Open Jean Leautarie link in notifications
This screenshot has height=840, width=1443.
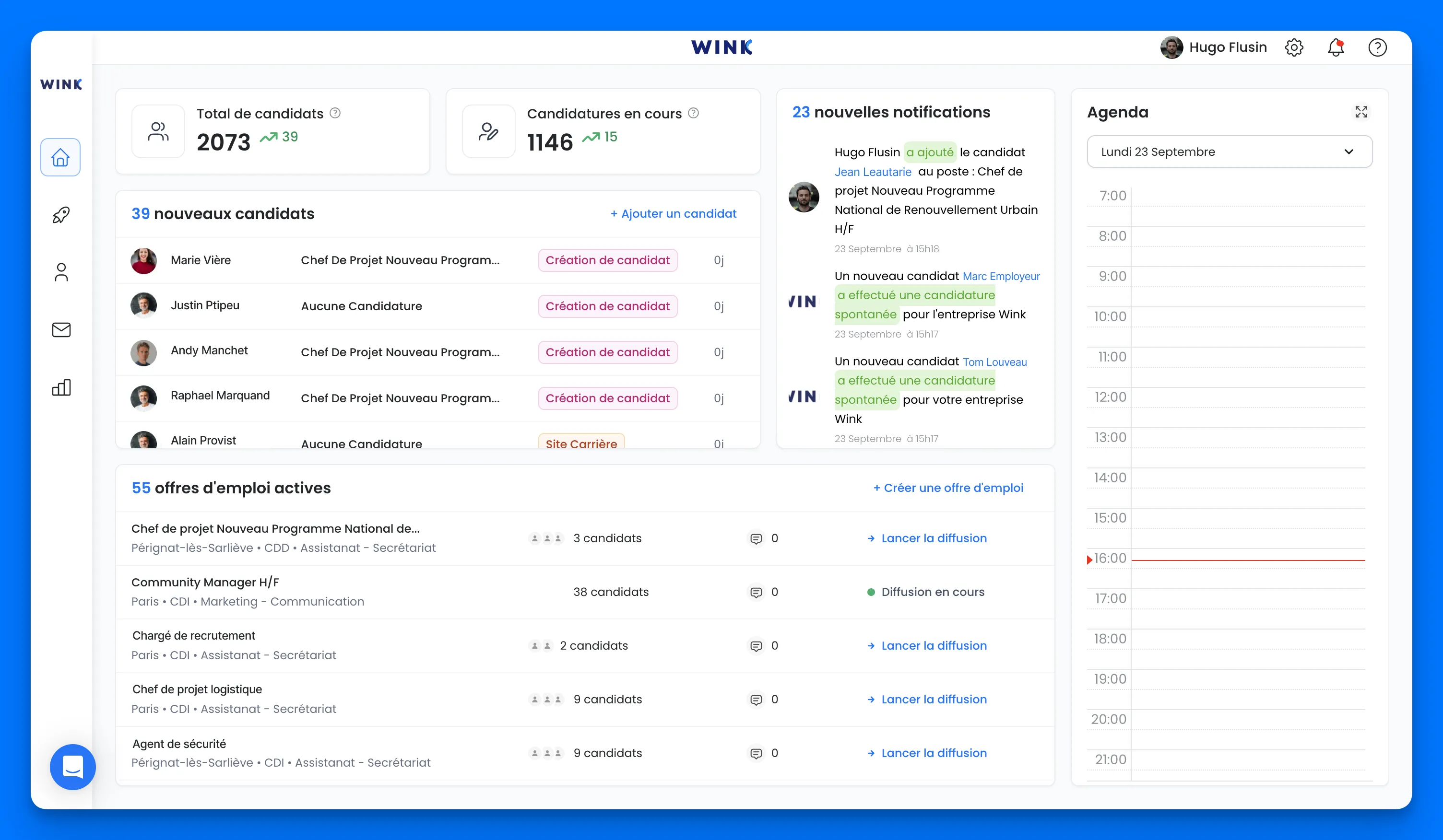pyautogui.click(x=873, y=172)
